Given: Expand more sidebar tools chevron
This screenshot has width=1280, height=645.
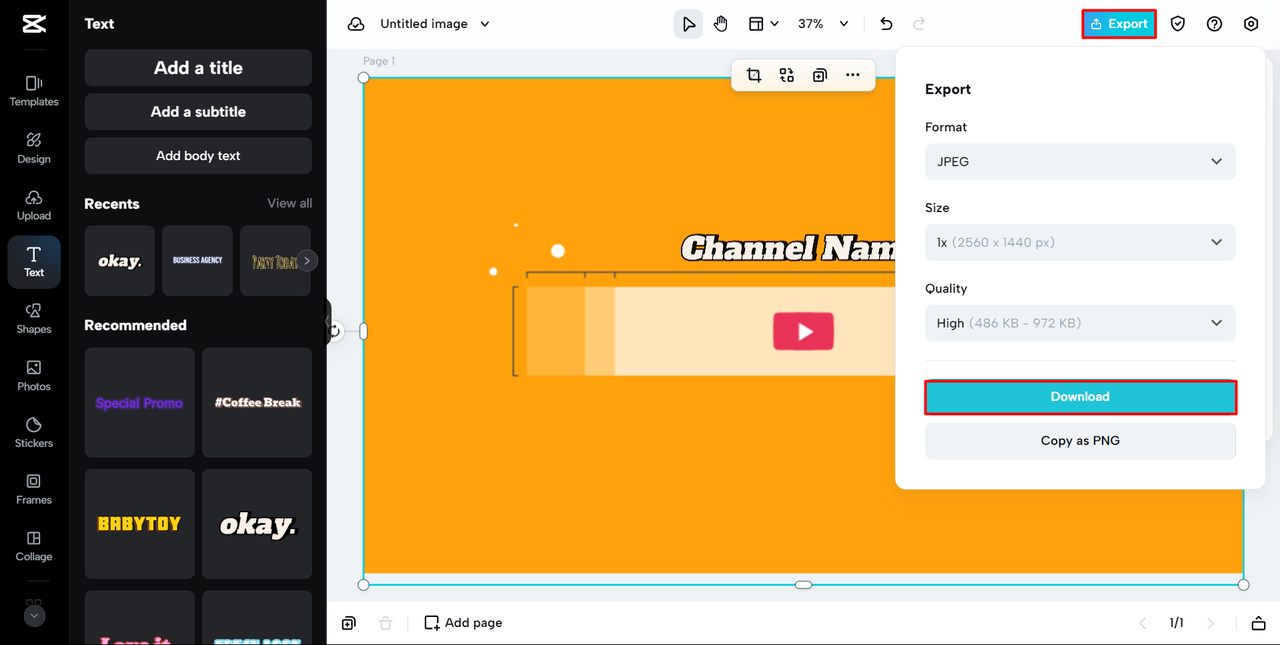Looking at the screenshot, I should click(34, 616).
